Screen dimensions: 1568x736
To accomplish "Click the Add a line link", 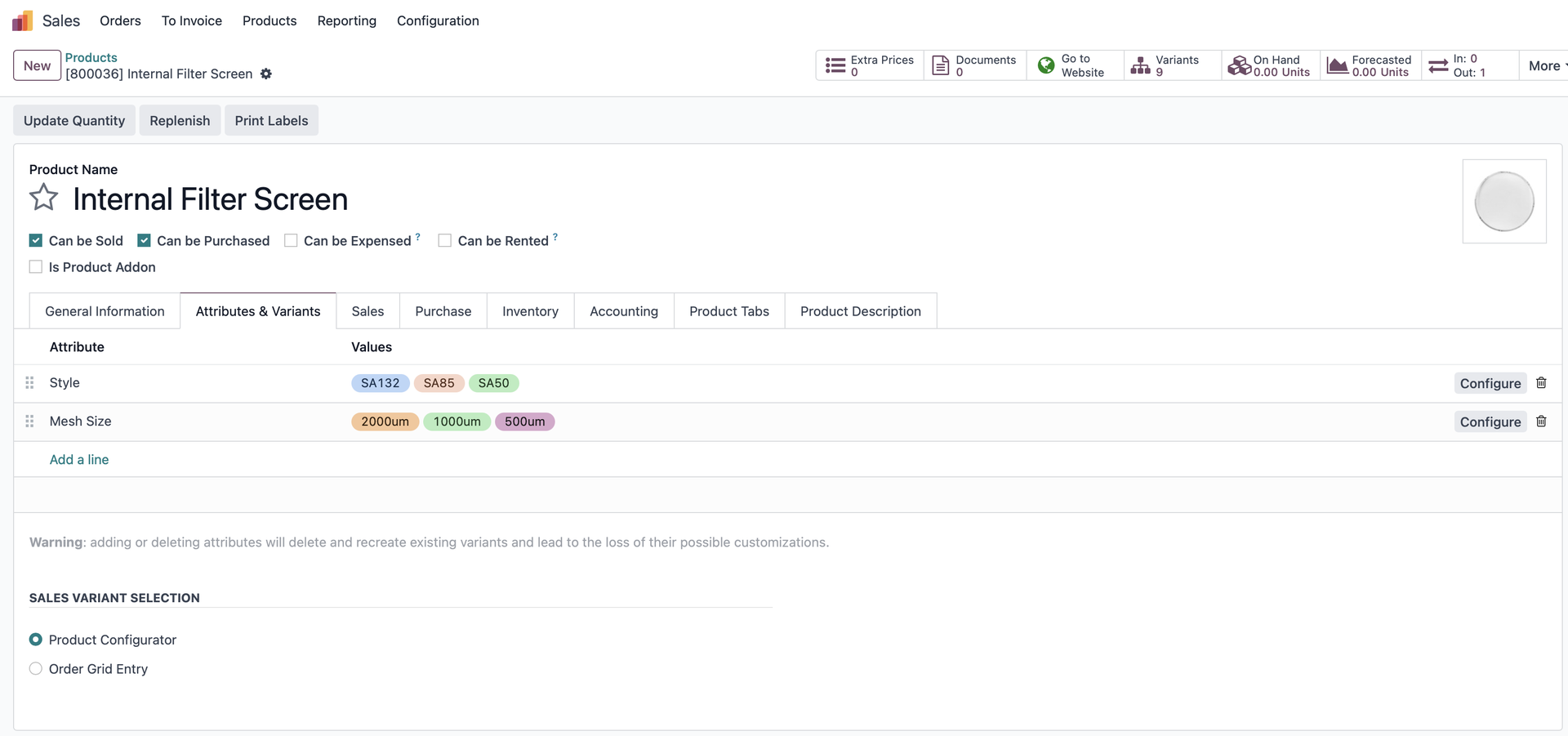I will [79, 460].
